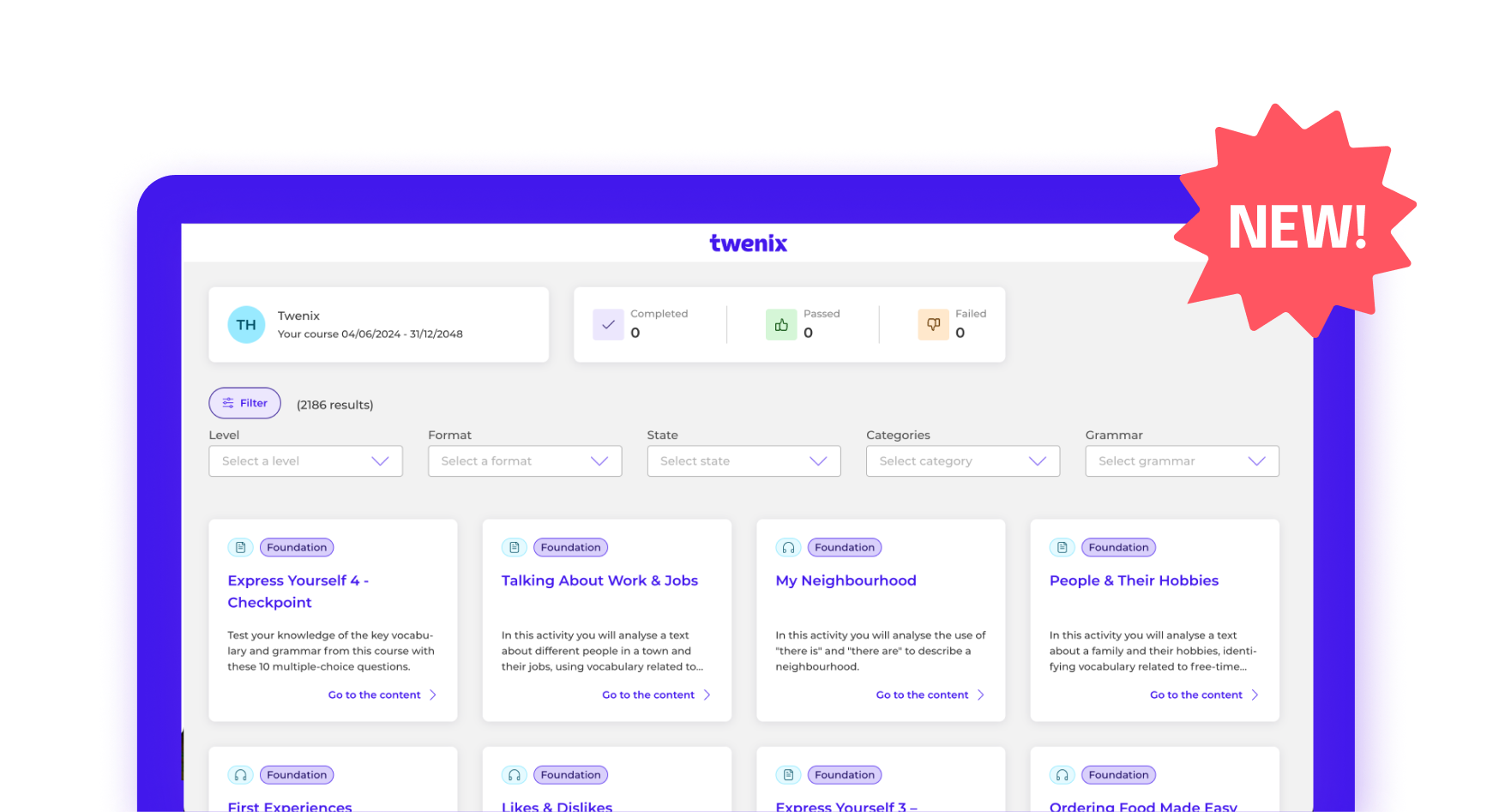The height and width of the screenshot is (812, 1505).
Task: Open the Talking About Work & Jobs title
Action: pos(599,580)
